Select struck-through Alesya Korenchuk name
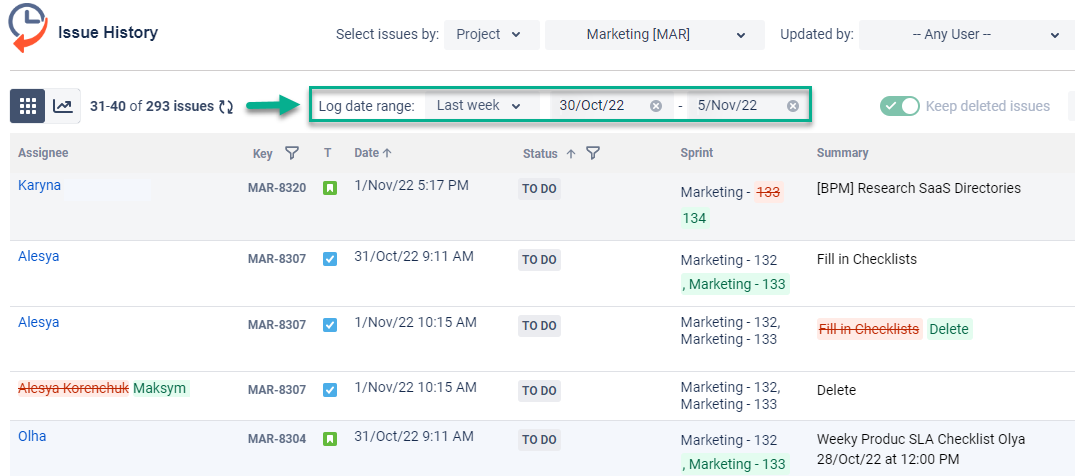 [x=73, y=388]
